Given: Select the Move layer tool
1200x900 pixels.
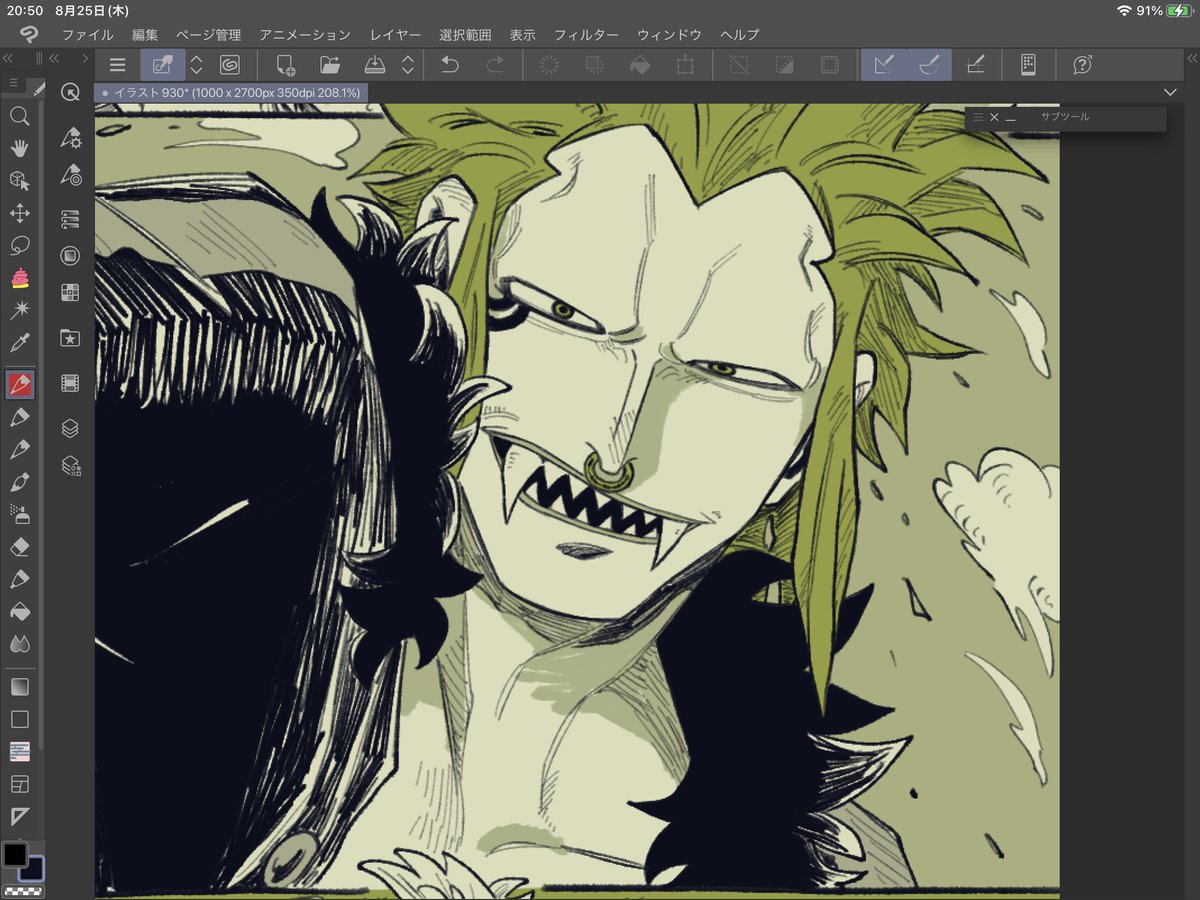Looking at the screenshot, I should click(19, 213).
